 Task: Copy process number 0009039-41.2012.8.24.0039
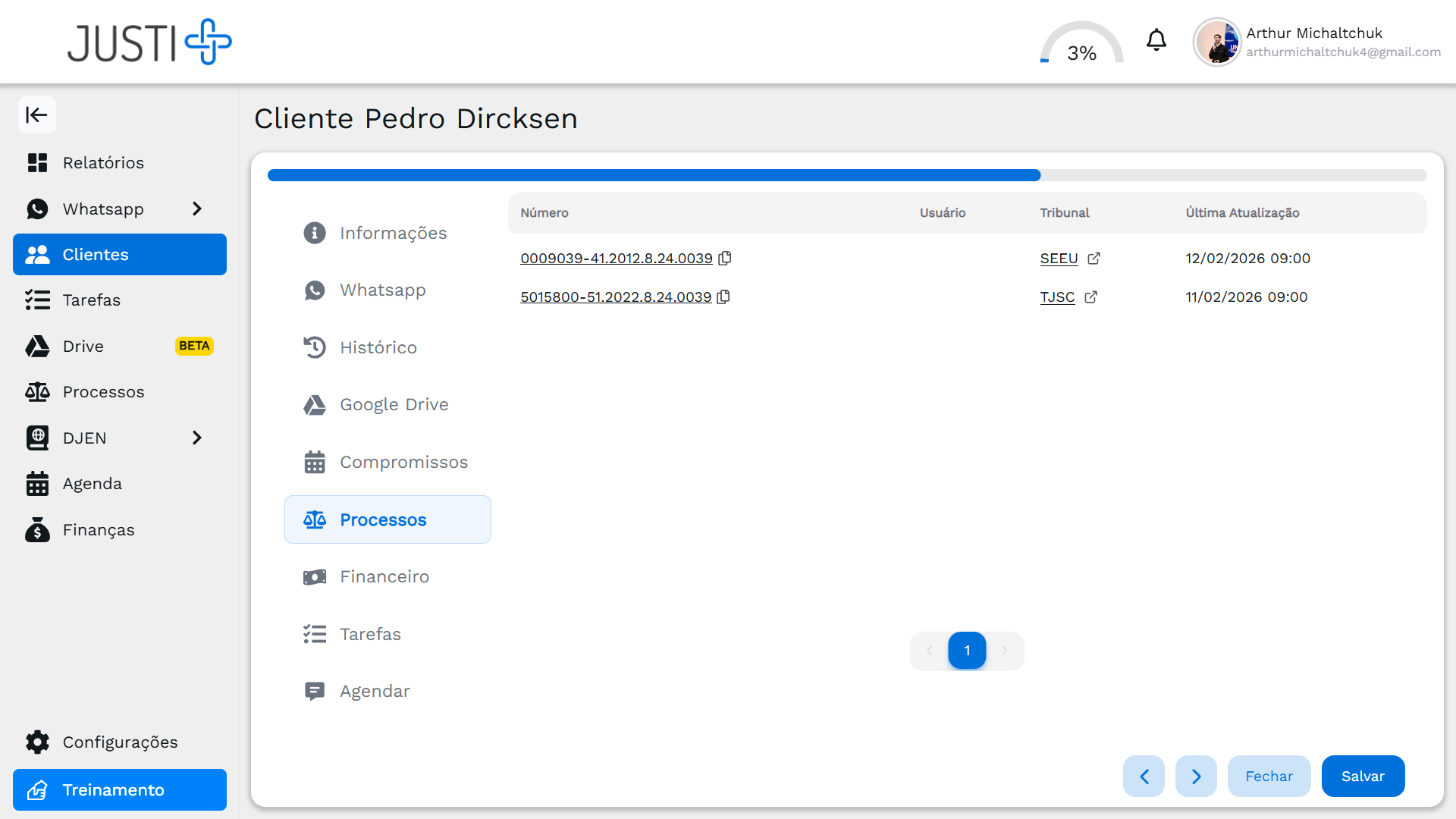(725, 258)
